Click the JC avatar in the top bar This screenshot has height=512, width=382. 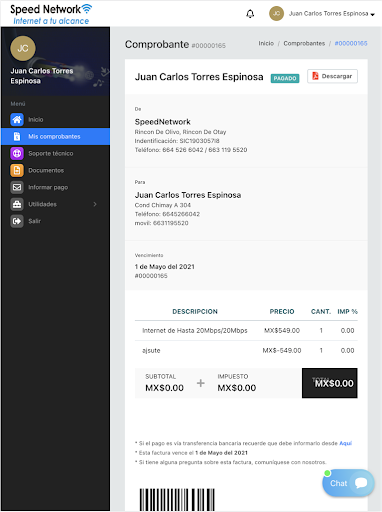[276, 14]
